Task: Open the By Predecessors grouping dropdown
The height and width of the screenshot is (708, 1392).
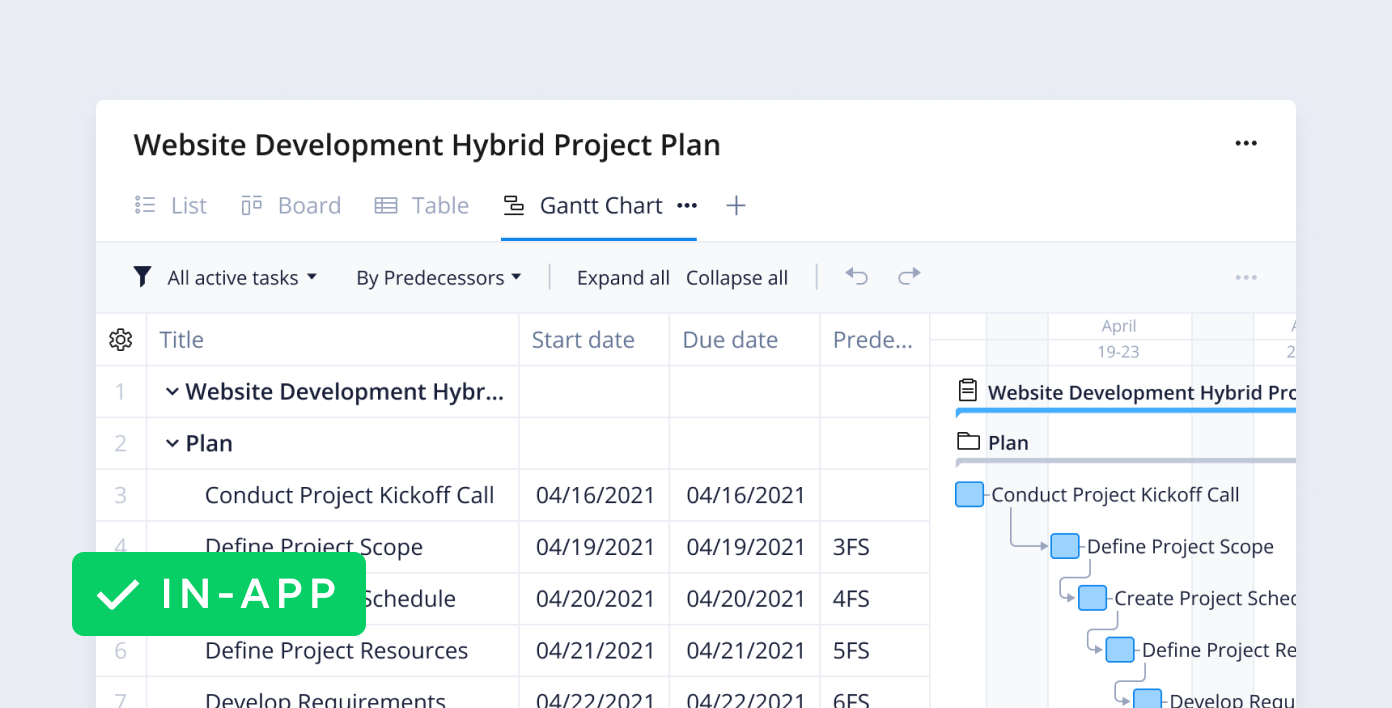Action: pyautogui.click(x=438, y=277)
